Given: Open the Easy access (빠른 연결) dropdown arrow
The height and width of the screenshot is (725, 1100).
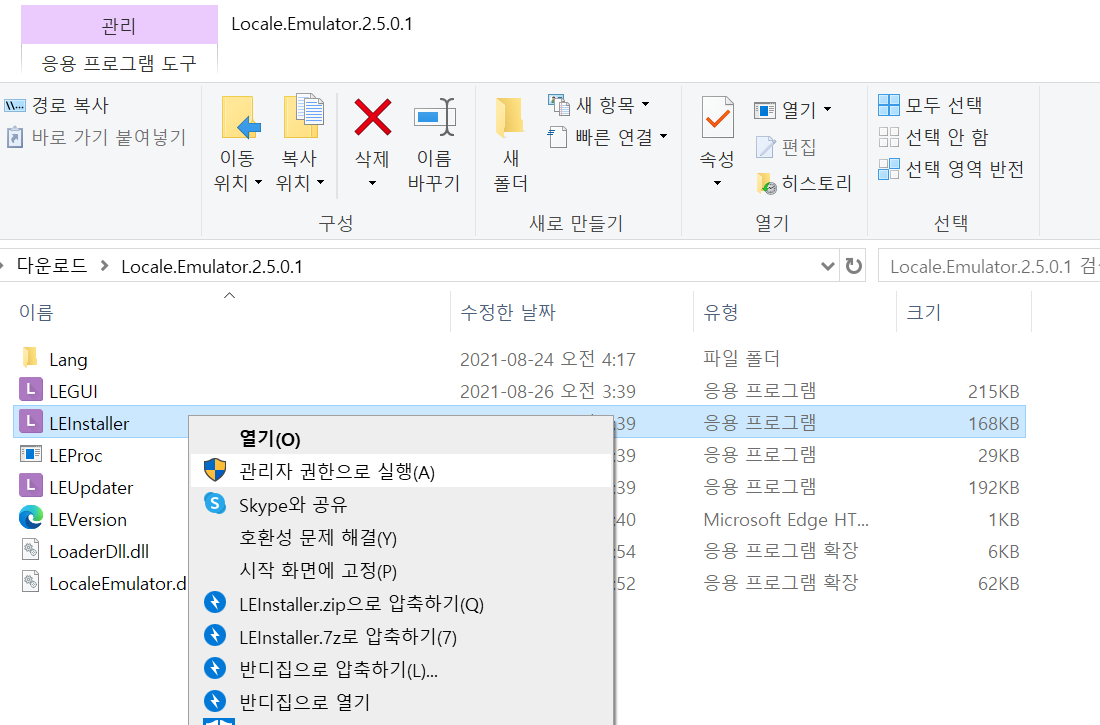Looking at the screenshot, I should pyautogui.click(x=664, y=136).
